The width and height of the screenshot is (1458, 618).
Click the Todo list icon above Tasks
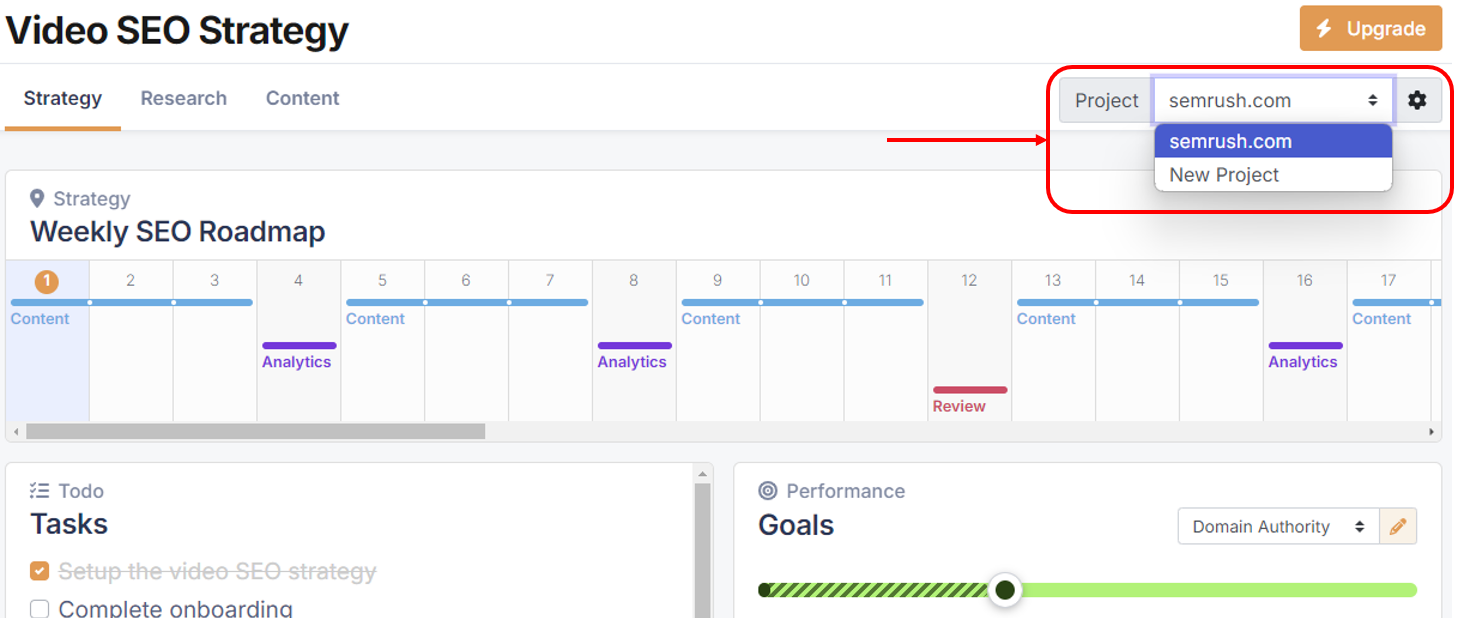point(40,490)
